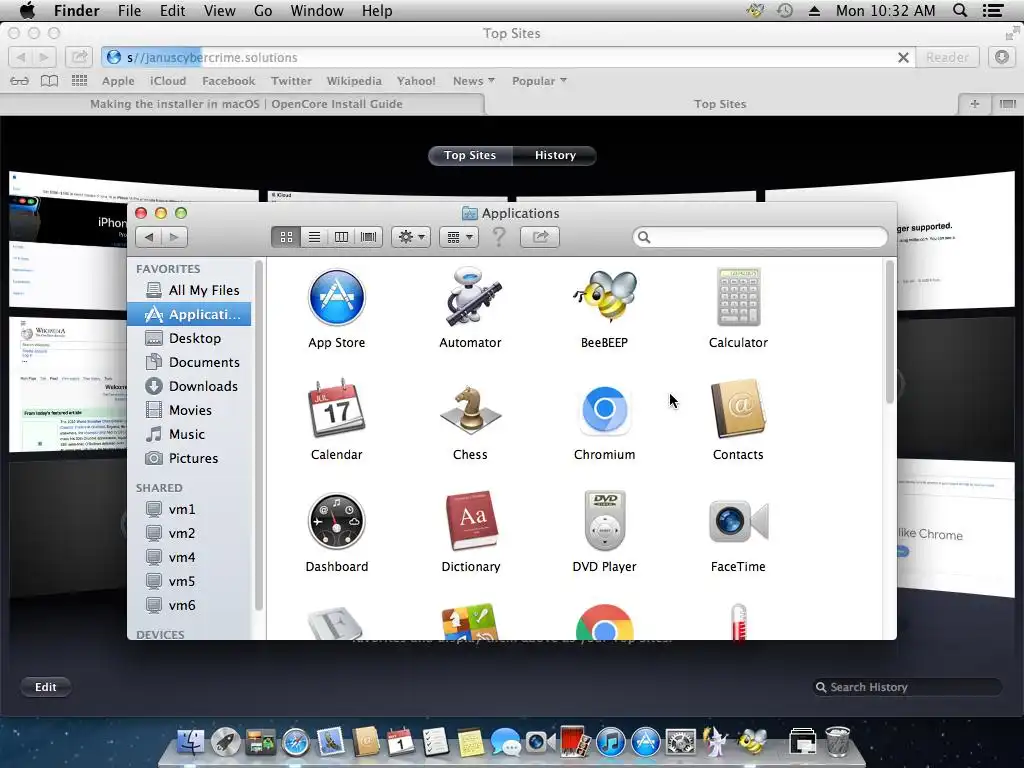Screen dimensions: 1024x768
Task: Open the App Store application icon
Action: click(x=336, y=298)
